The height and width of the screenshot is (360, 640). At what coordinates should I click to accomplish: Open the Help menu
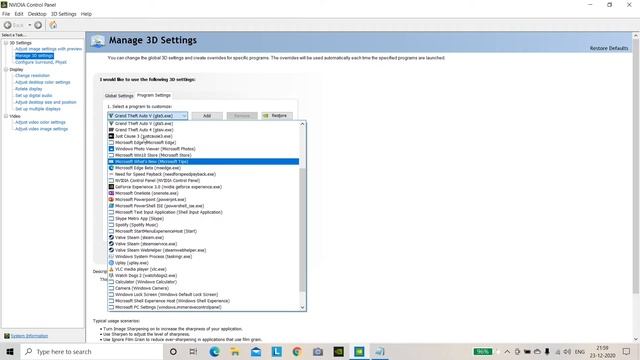(x=86, y=14)
